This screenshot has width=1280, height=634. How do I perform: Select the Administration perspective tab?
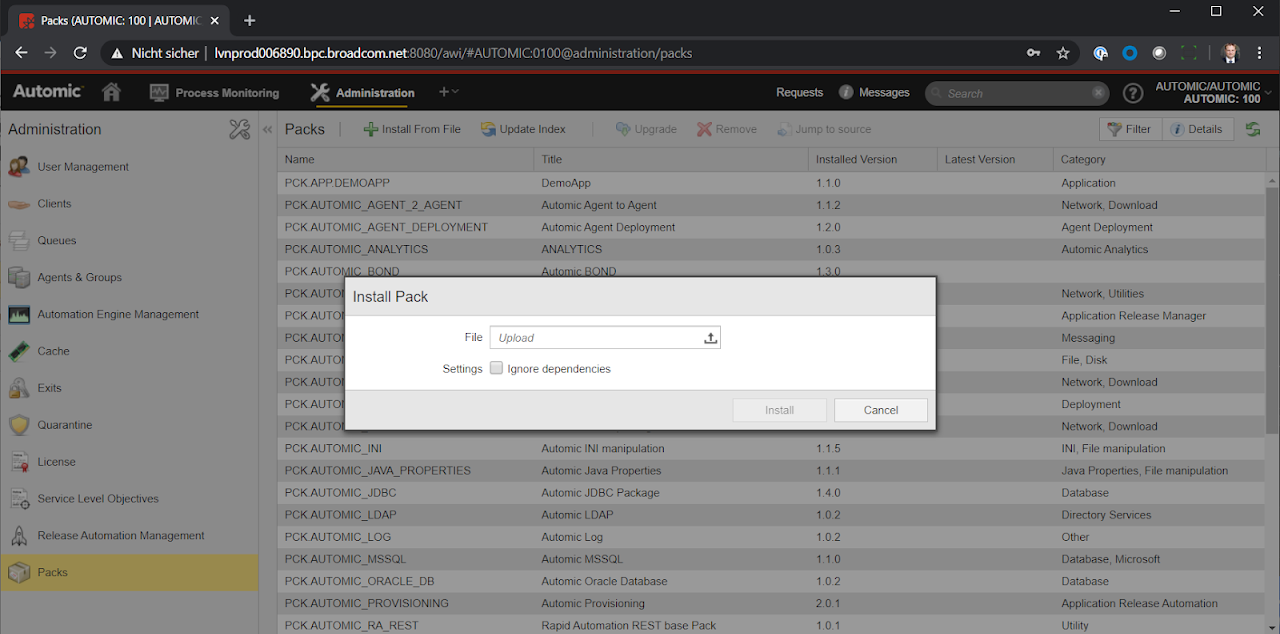[362, 93]
